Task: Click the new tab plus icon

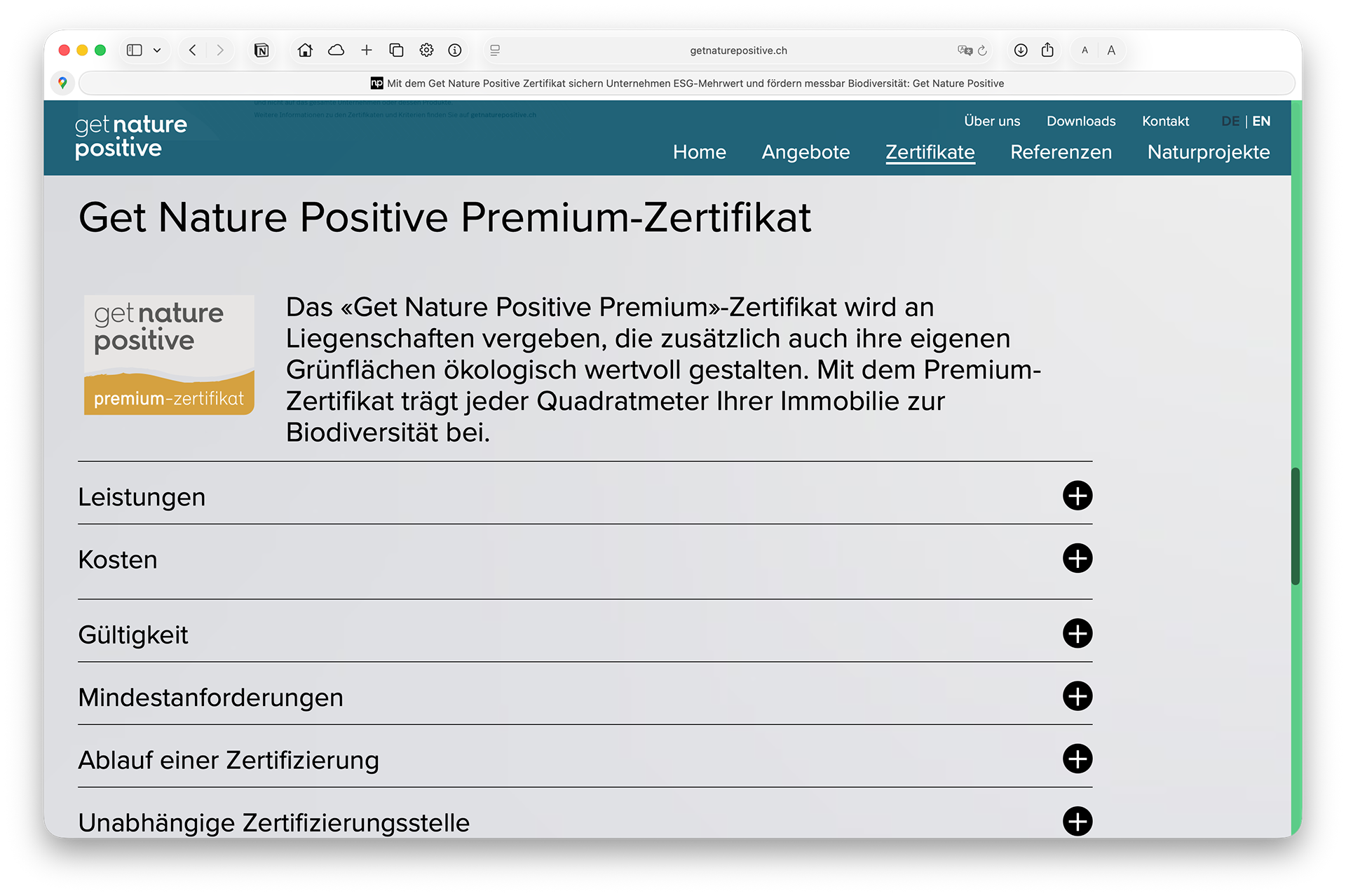Action: click(367, 50)
